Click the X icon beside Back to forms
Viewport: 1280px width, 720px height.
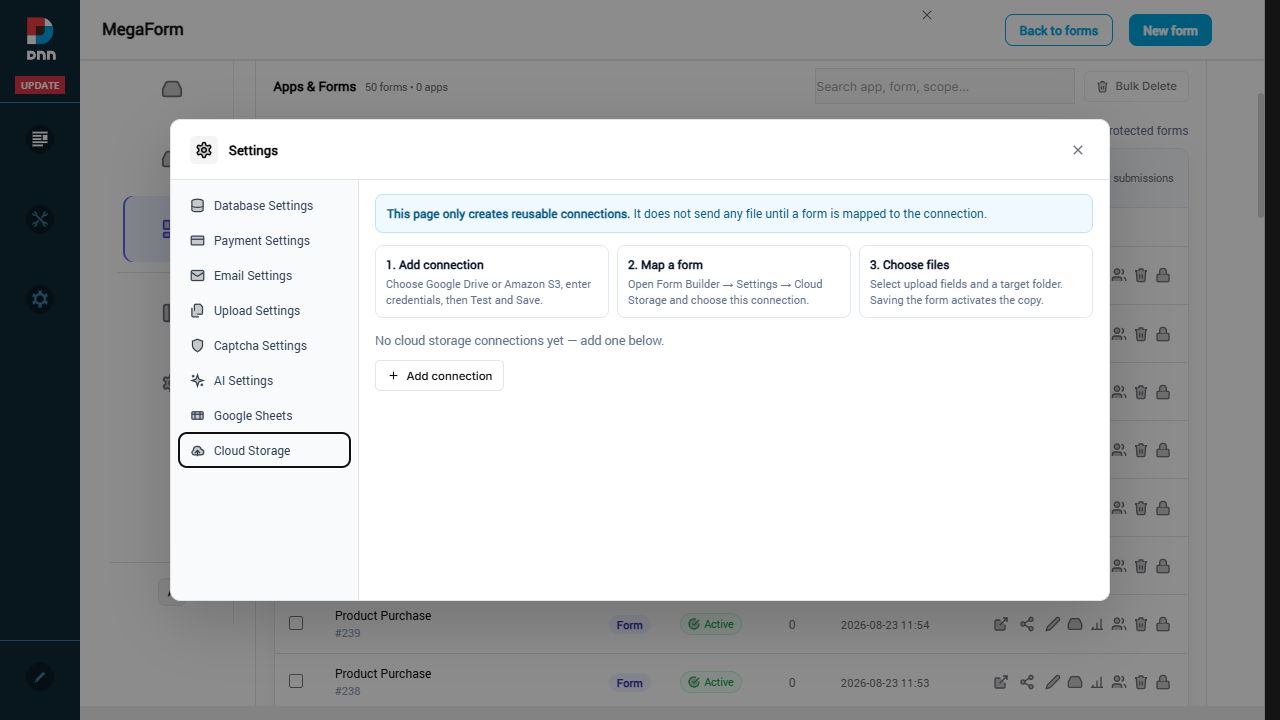[927, 15]
